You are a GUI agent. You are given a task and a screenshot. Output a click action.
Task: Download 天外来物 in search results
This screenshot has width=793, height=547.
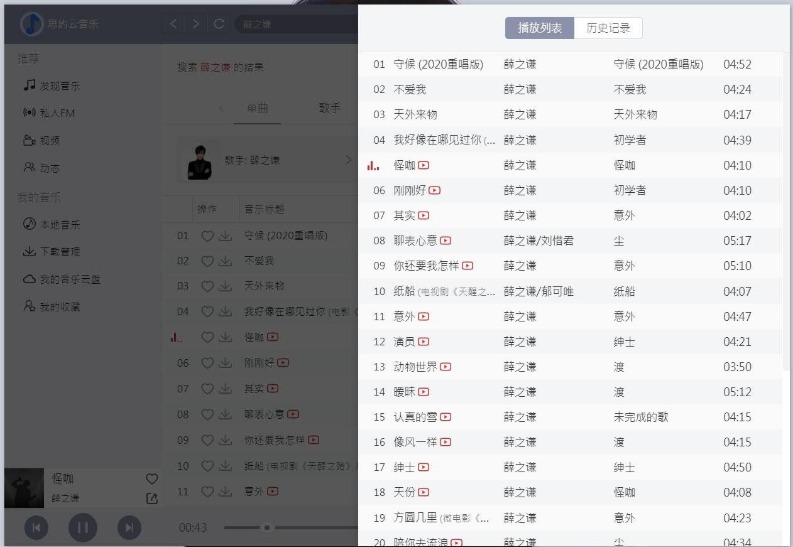point(226,286)
